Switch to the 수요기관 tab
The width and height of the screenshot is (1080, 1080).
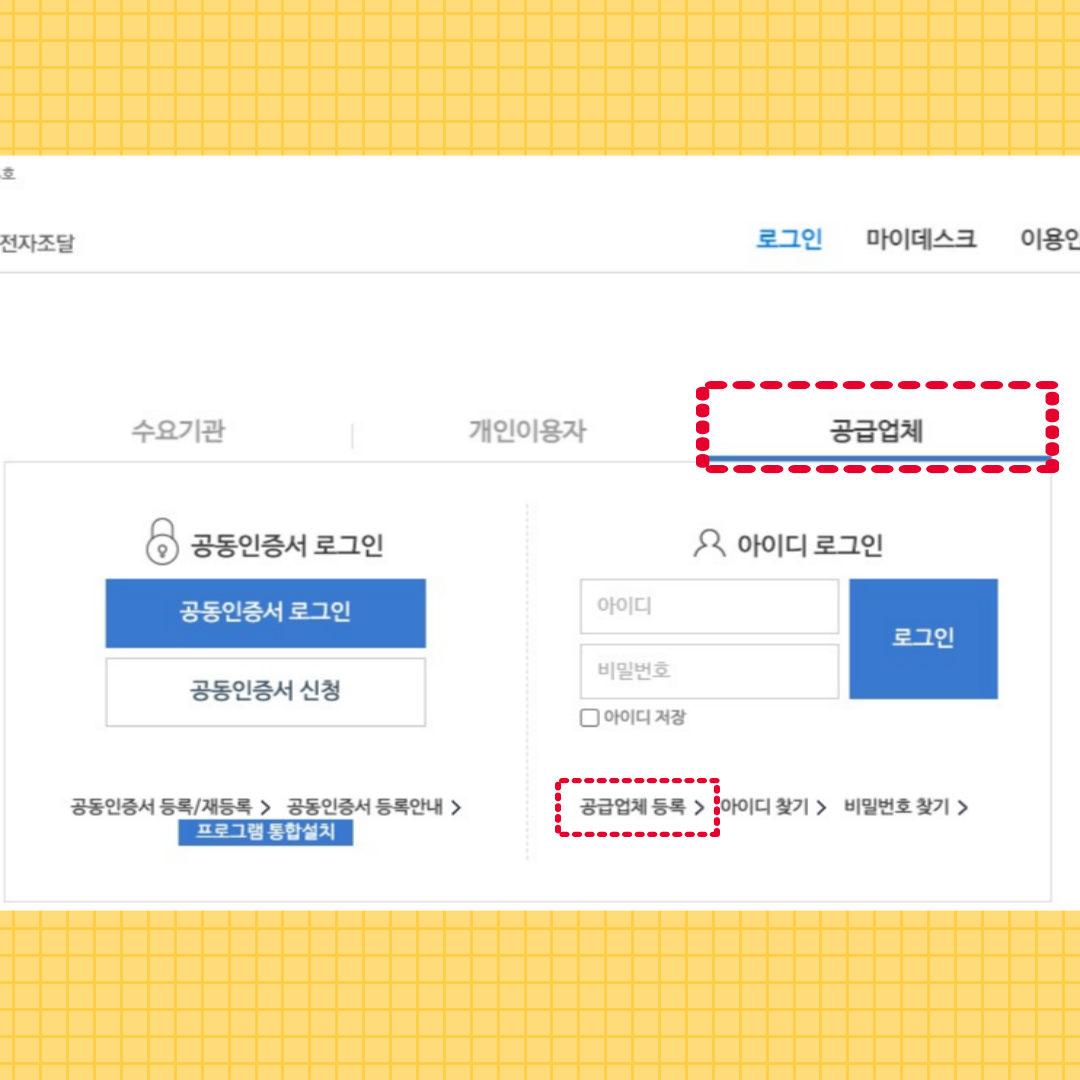click(178, 430)
